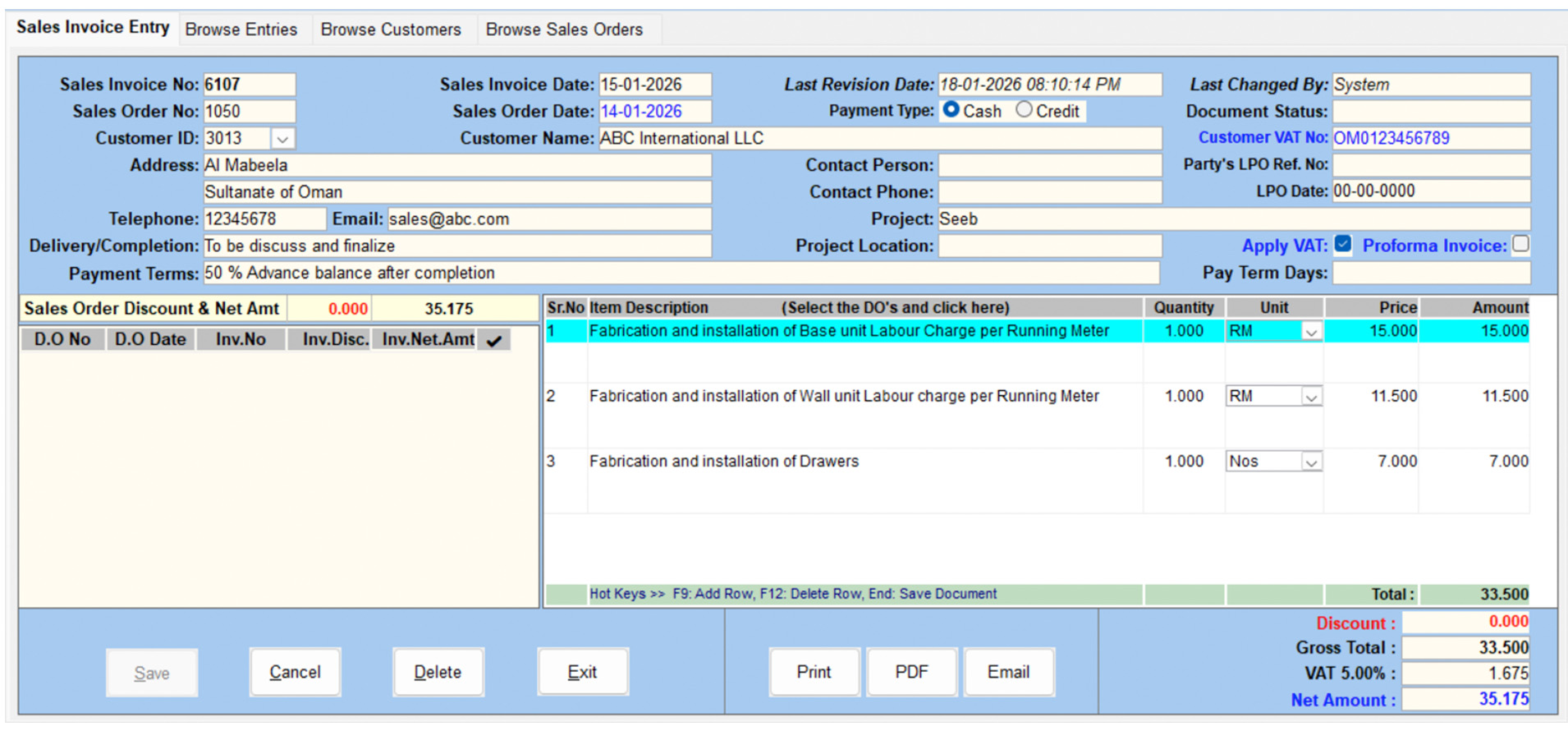Send the invoice using the Email button
The height and width of the screenshot is (731, 1568).
(x=1008, y=672)
